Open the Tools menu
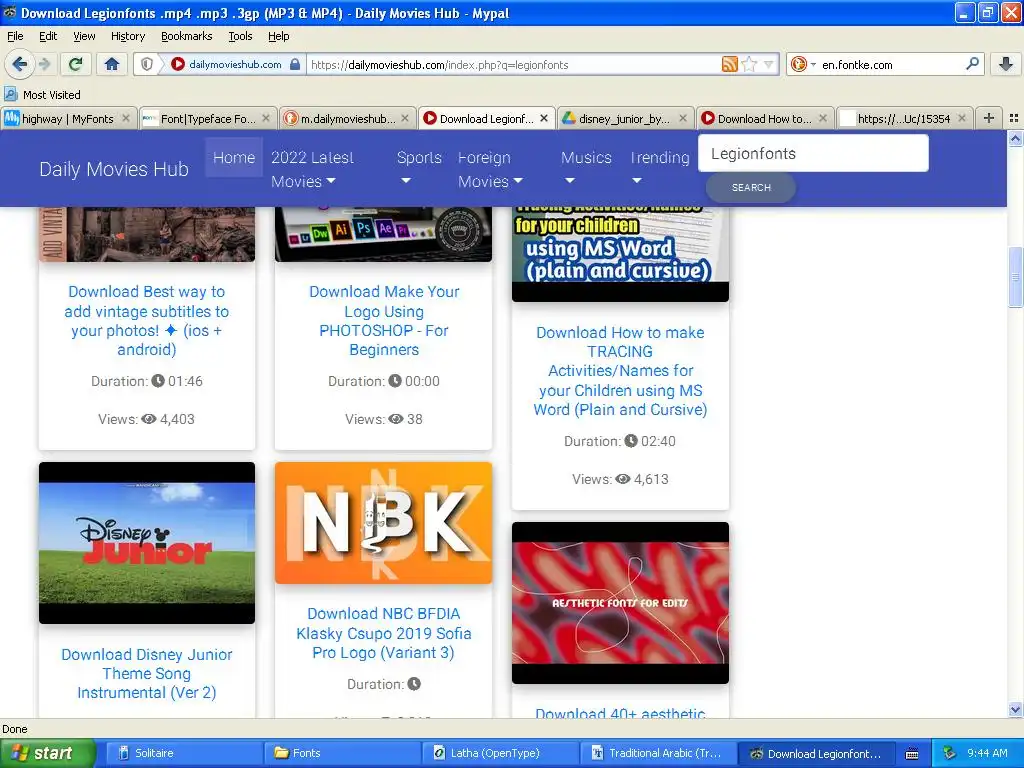The height and width of the screenshot is (768, 1024). 240,37
